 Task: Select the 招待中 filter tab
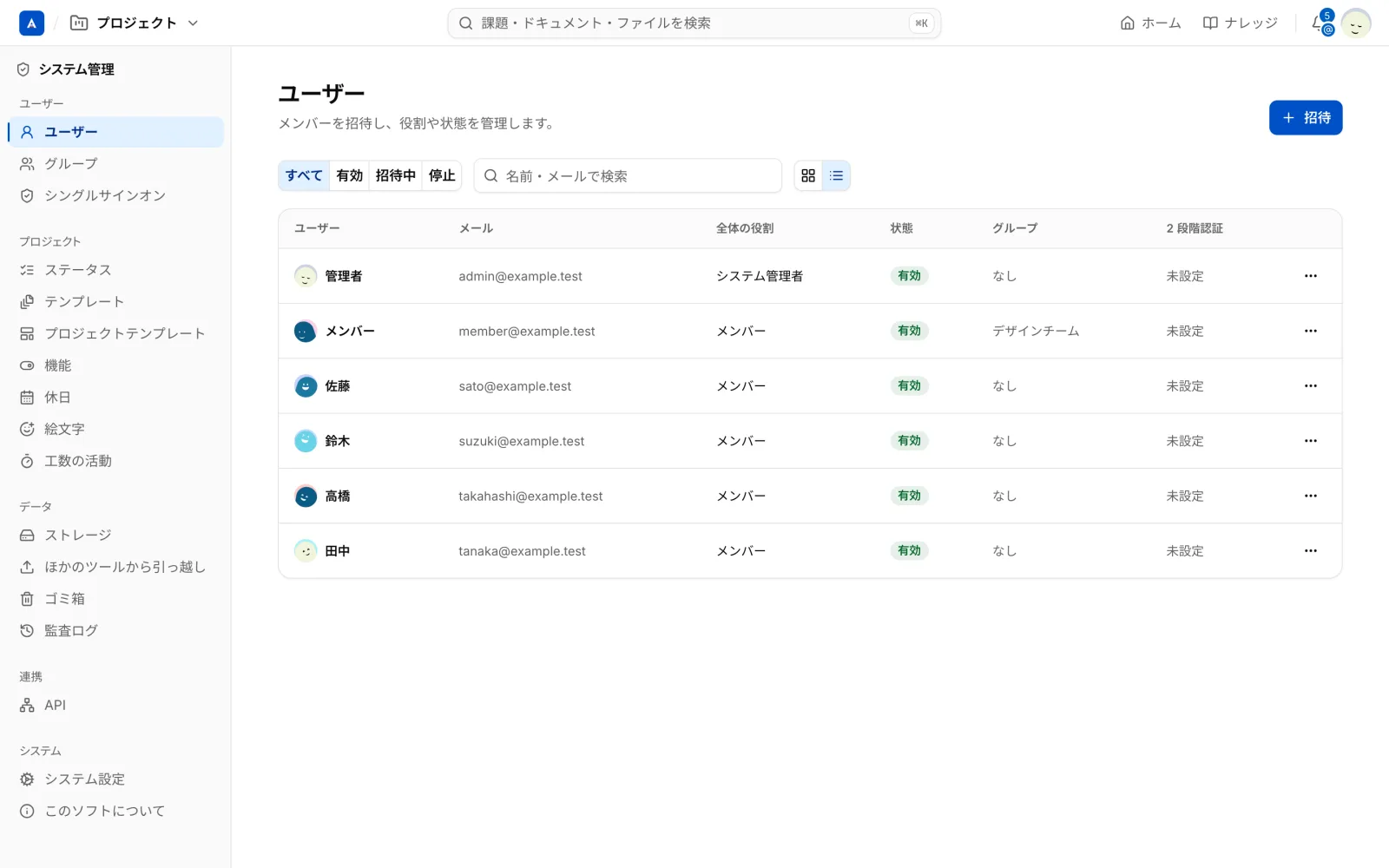[x=396, y=175]
